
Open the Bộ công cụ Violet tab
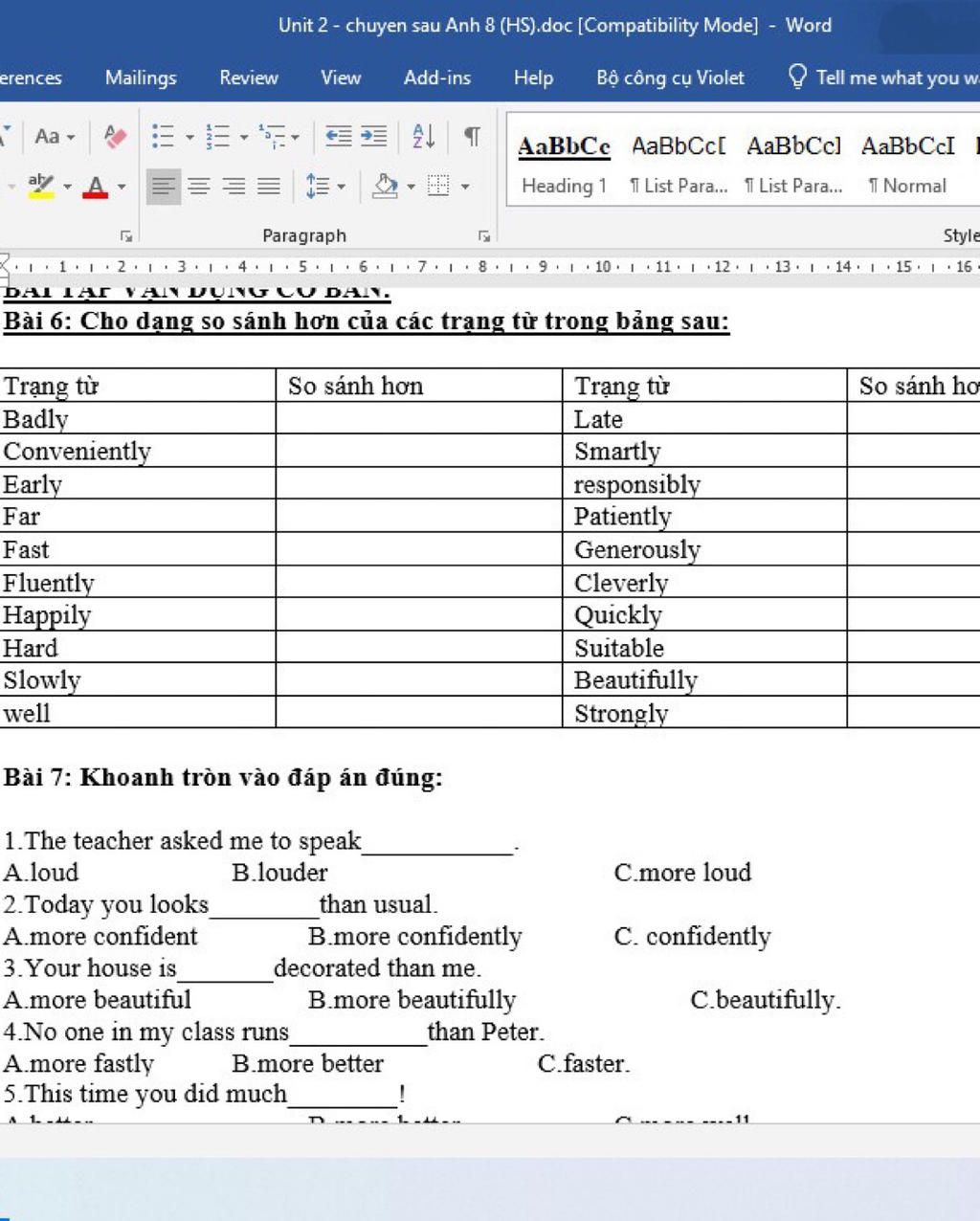pos(670,78)
